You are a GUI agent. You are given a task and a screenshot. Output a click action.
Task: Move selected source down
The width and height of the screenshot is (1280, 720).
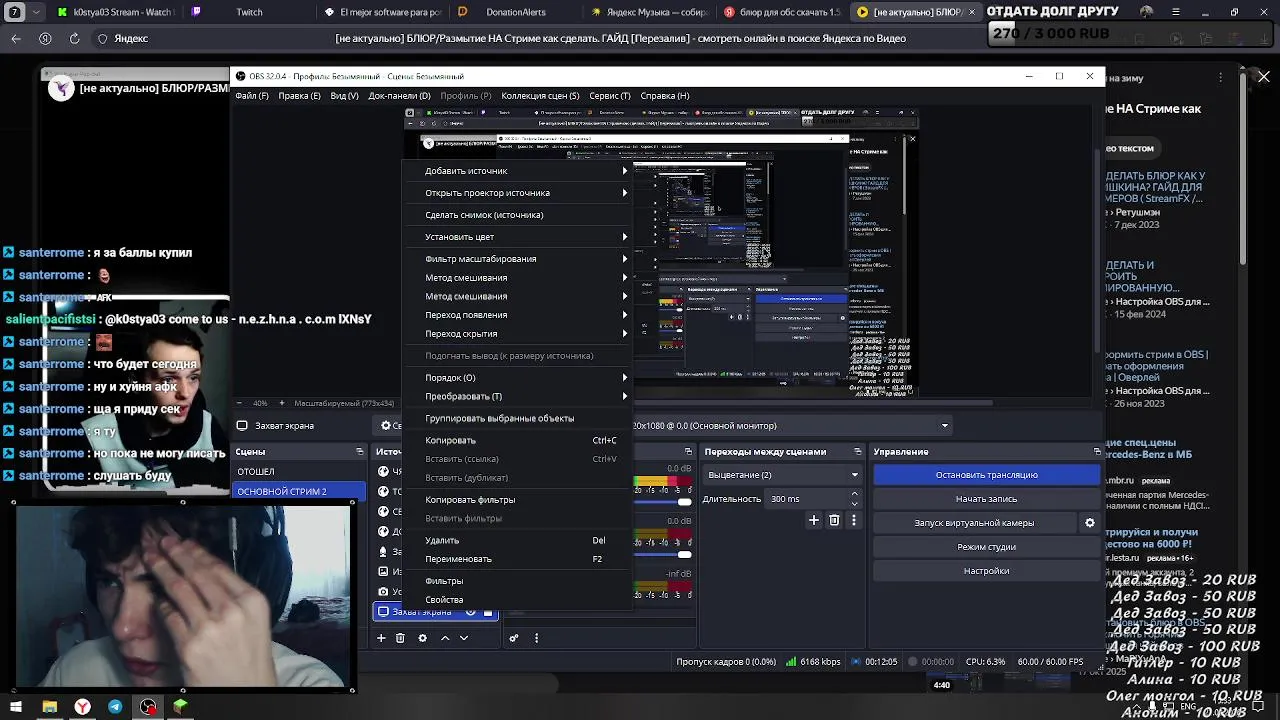[x=464, y=638]
